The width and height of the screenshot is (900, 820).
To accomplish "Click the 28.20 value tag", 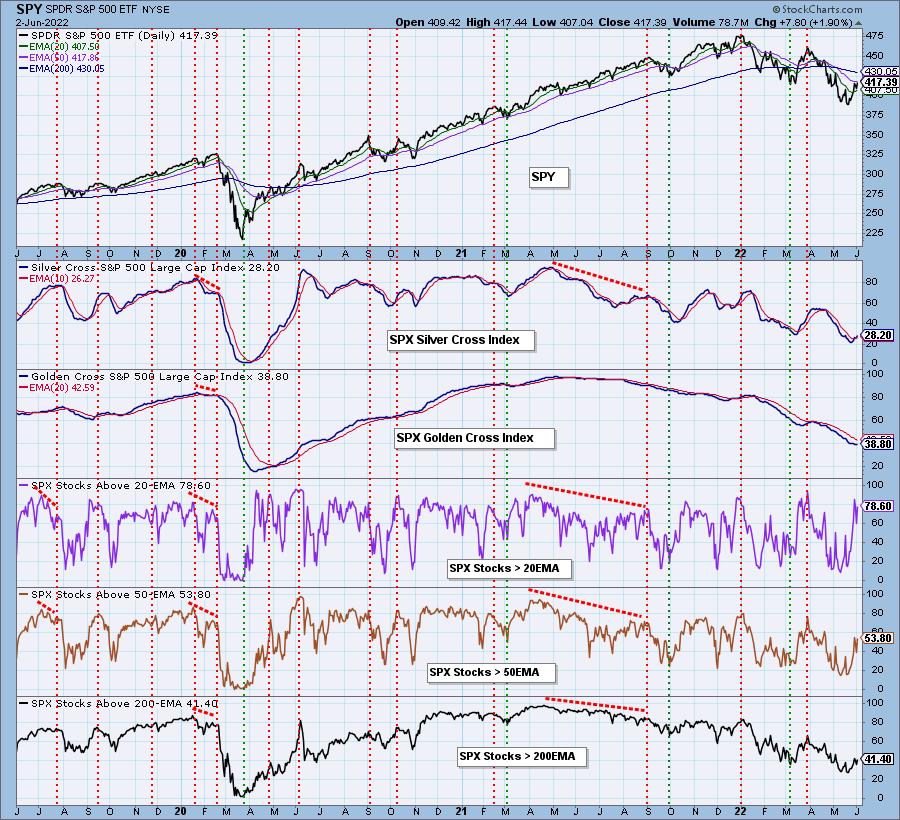I will [x=879, y=336].
